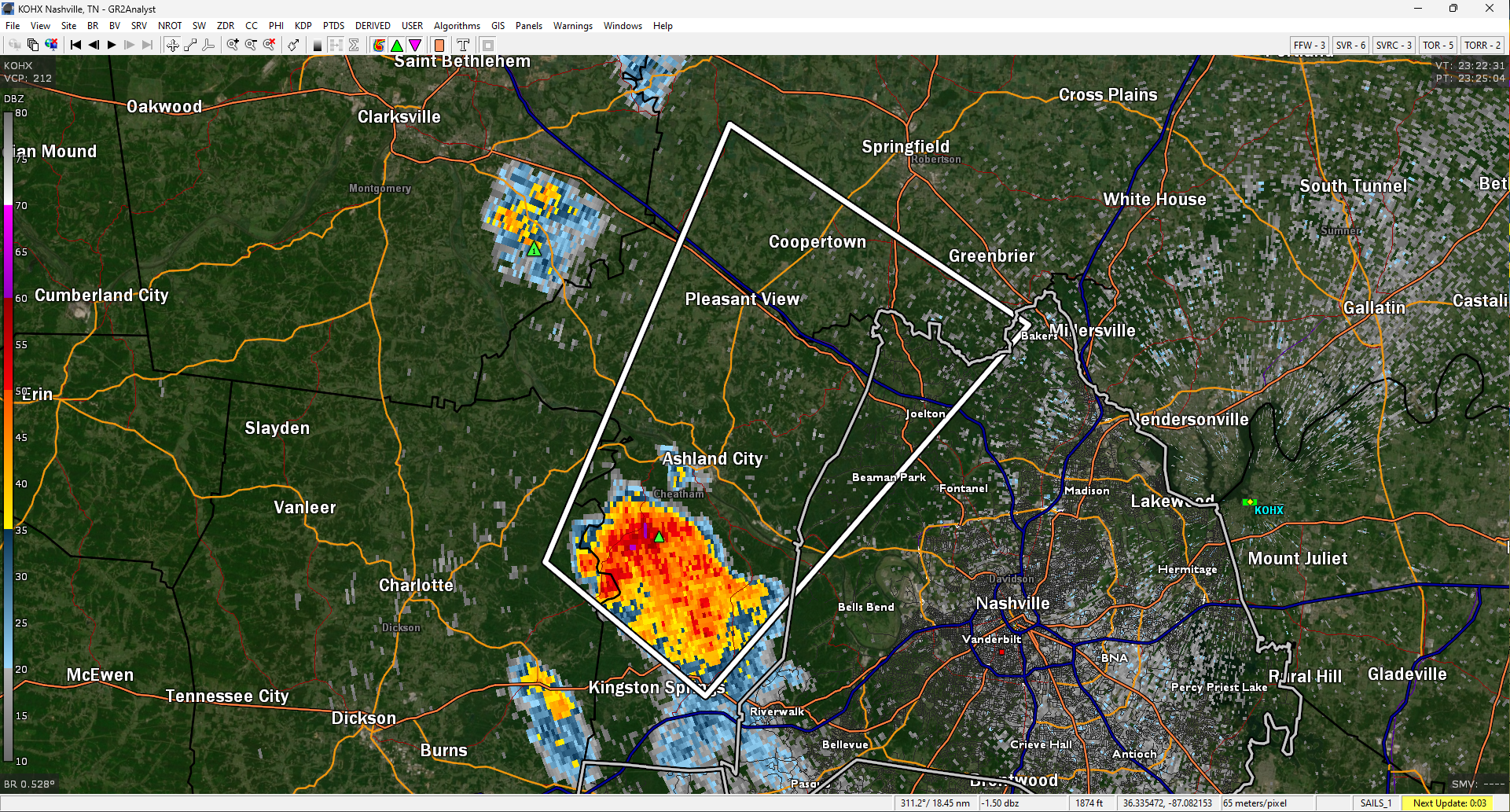Image resolution: width=1510 pixels, height=812 pixels.
Task: Step back one radar frame
Action: (94, 45)
